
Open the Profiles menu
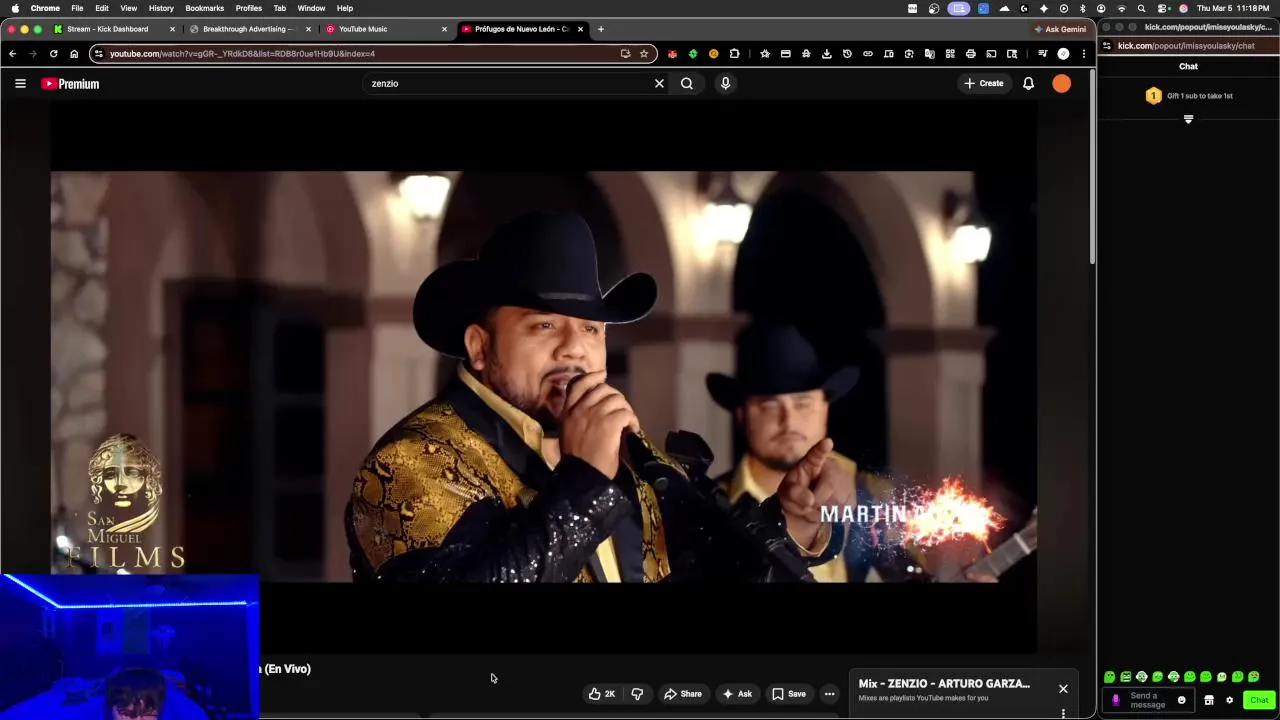248,8
